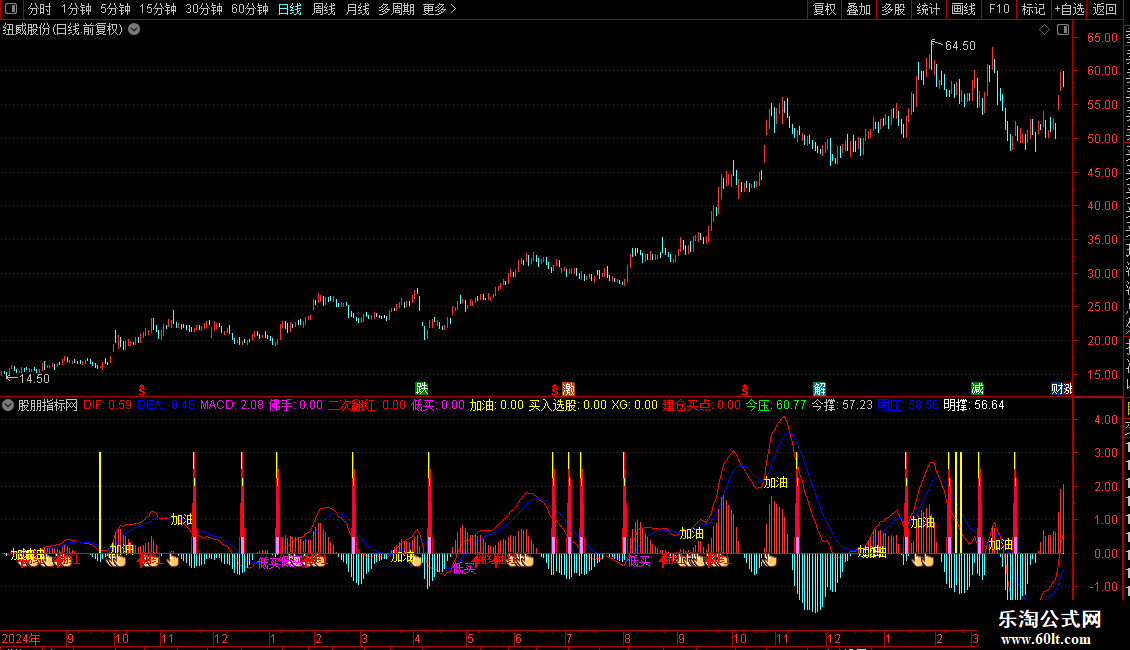The width and height of the screenshot is (1130, 650).
Task: Click the green 跌 event marker
Action: click(422, 389)
